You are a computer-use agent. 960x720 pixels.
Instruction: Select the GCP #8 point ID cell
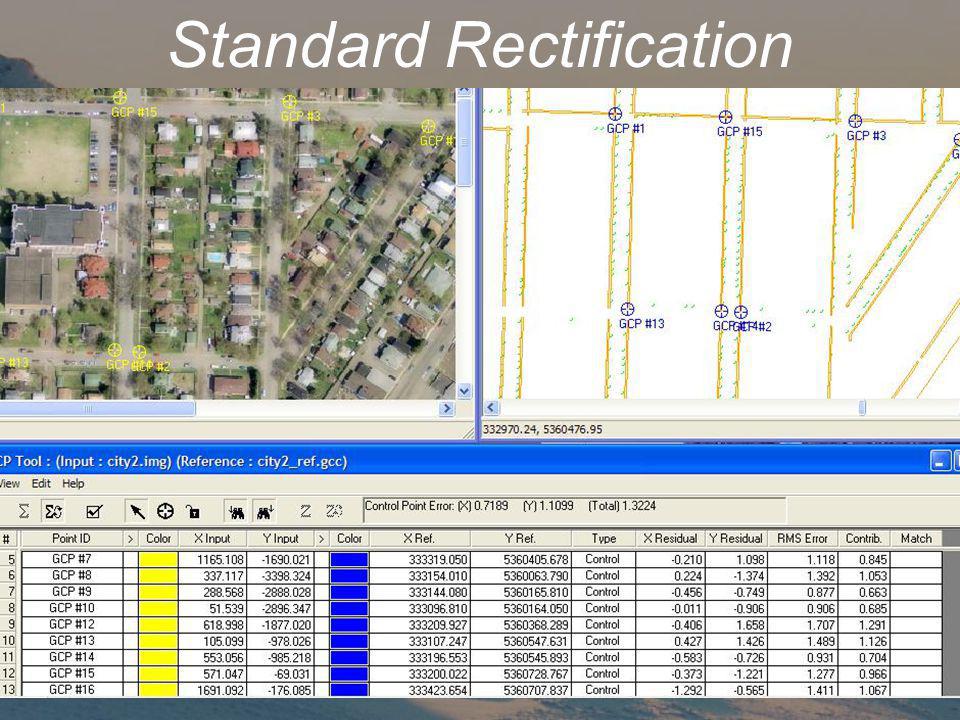click(x=72, y=576)
